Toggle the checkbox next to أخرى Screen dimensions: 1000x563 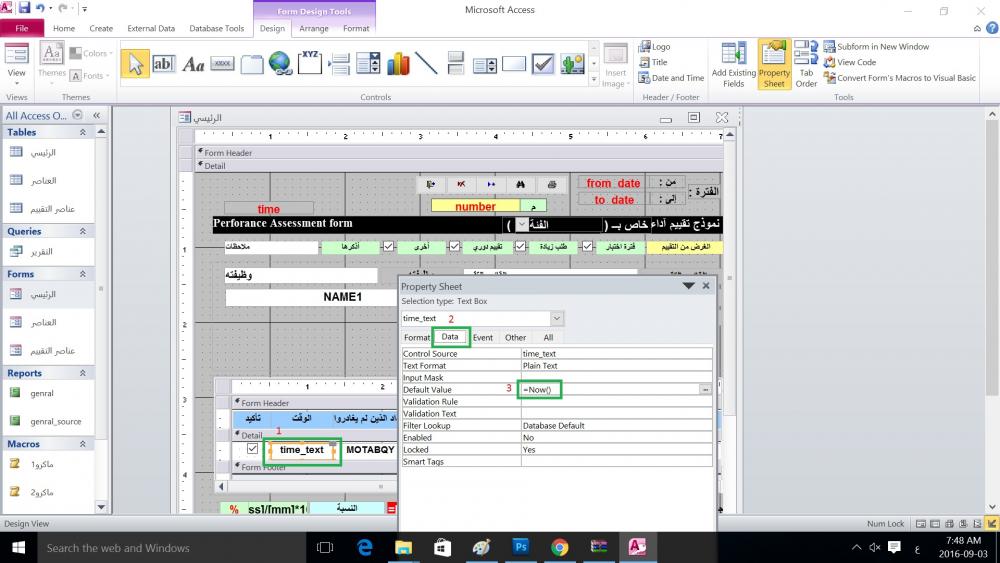[454, 246]
